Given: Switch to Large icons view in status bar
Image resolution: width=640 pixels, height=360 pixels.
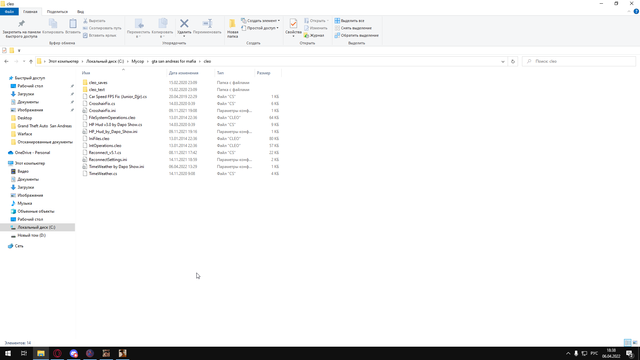Looking at the screenshot, I should tap(635, 342).
